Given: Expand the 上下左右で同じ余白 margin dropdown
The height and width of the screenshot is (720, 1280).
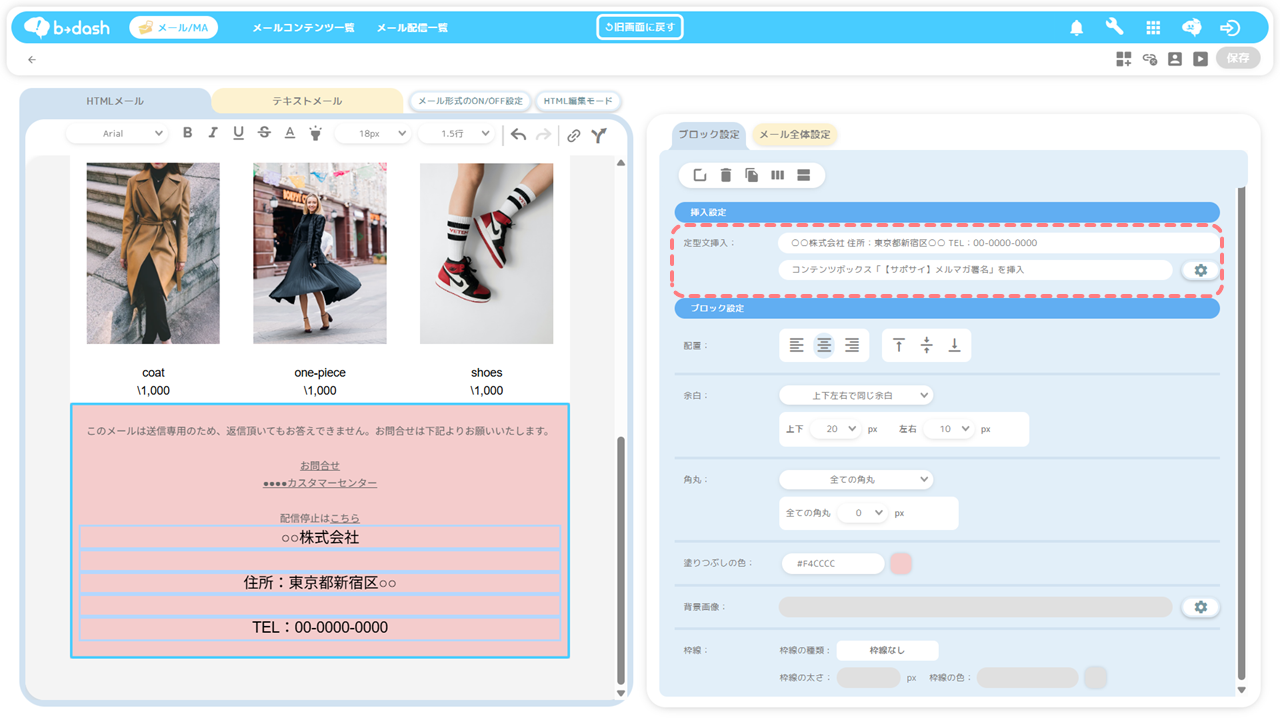Looking at the screenshot, I should pyautogui.click(x=855, y=395).
